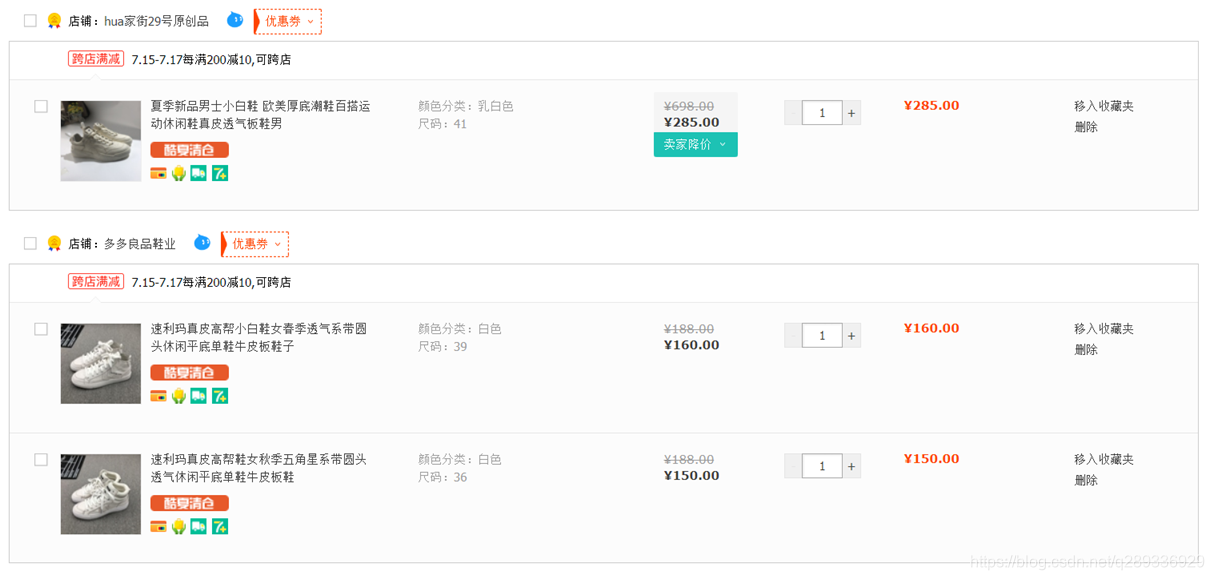Open product title 夏季新品男士小白鞋
Image resolution: width=1214 pixels, height=580 pixels.
[x=261, y=115]
